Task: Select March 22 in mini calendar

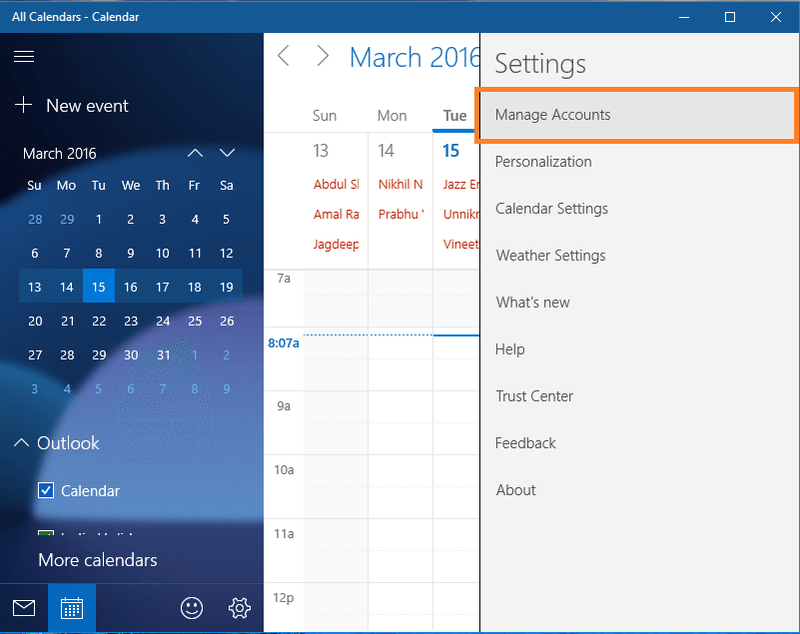Action: (x=98, y=321)
